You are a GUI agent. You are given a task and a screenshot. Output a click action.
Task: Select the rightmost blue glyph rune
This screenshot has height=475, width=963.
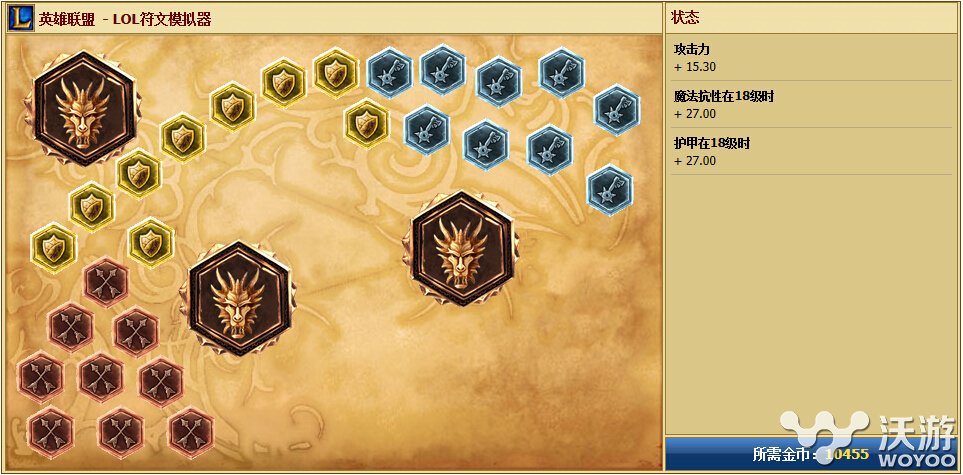(617, 111)
